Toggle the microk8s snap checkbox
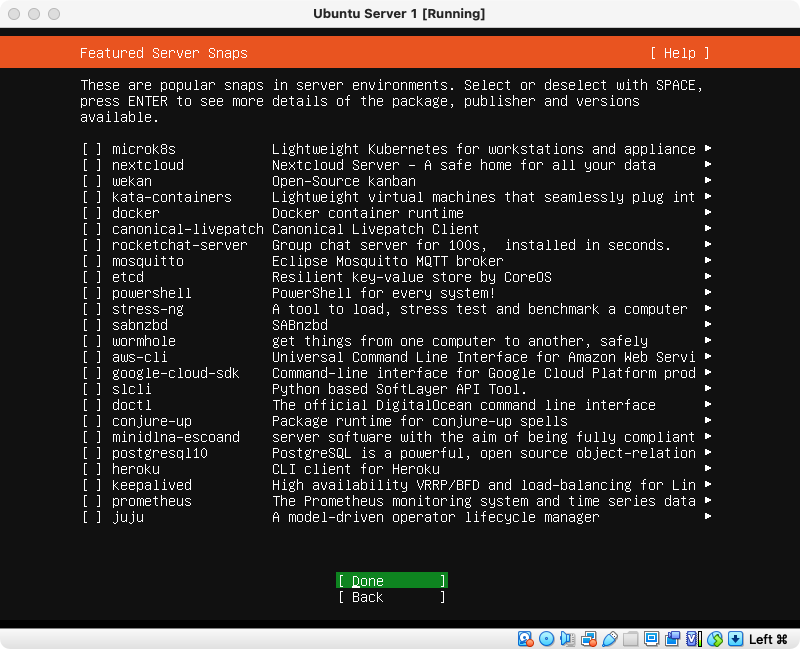The width and height of the screenshot is (800, 649). point(92,149)
